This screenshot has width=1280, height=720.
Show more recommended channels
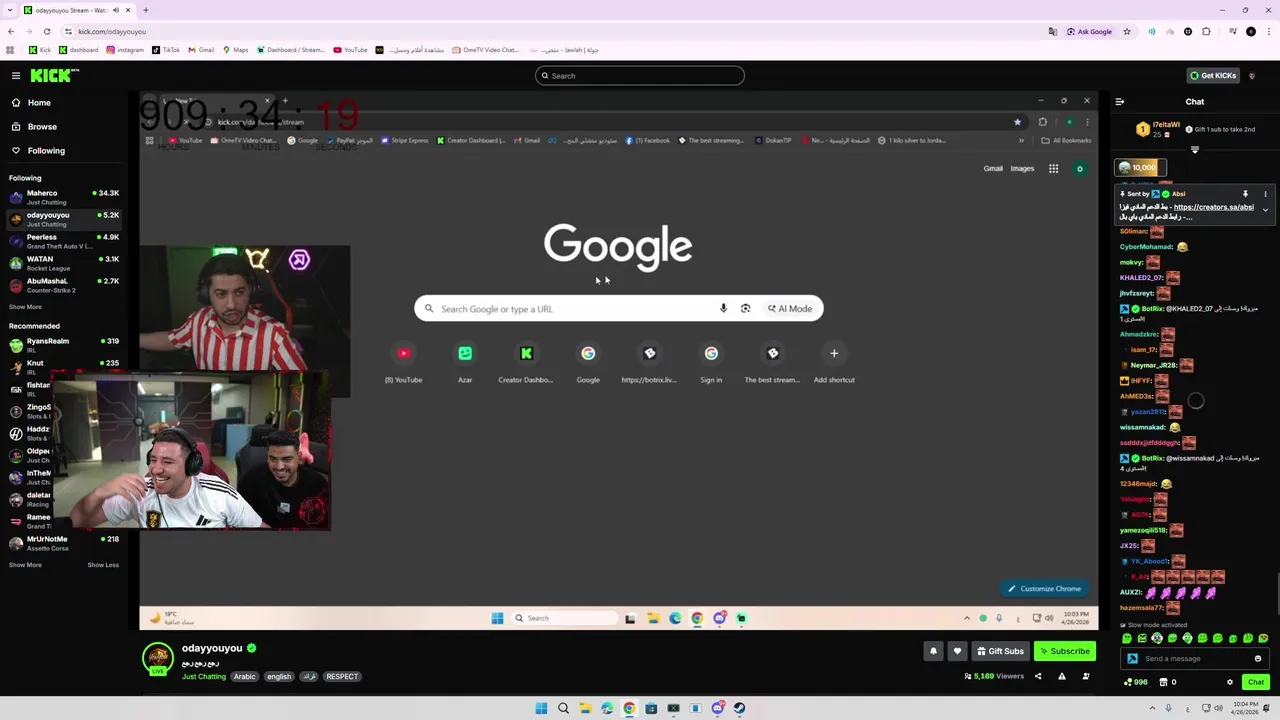(26, 565)
